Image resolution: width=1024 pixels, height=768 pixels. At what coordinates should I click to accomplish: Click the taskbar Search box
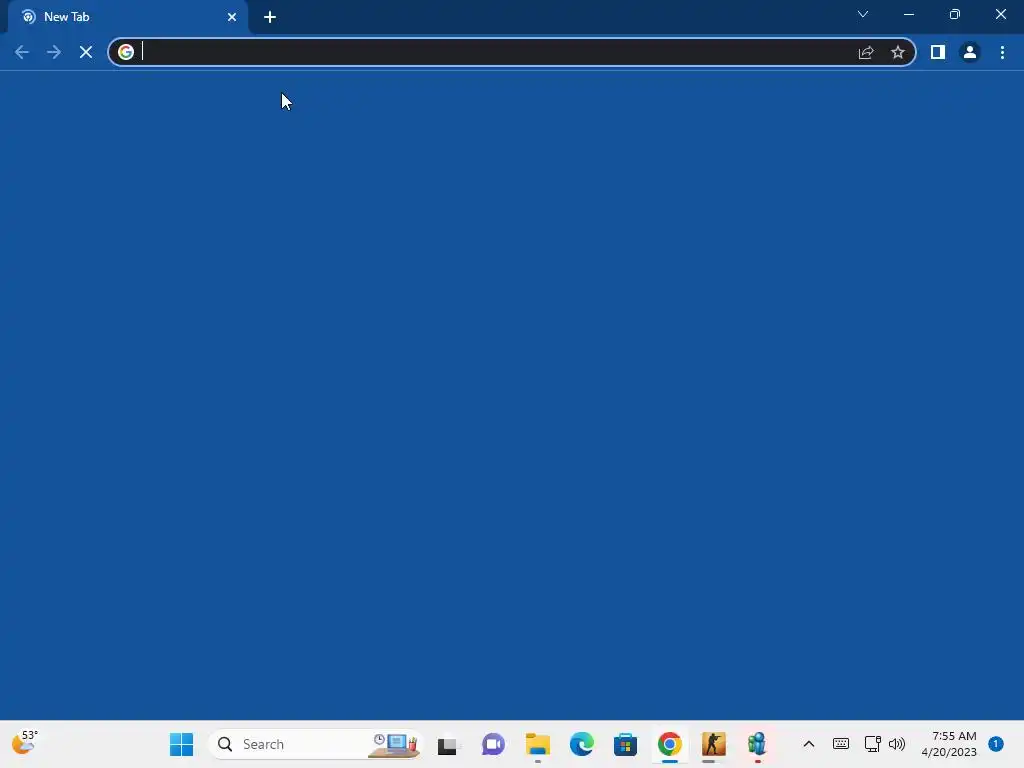tap(315, 744)
